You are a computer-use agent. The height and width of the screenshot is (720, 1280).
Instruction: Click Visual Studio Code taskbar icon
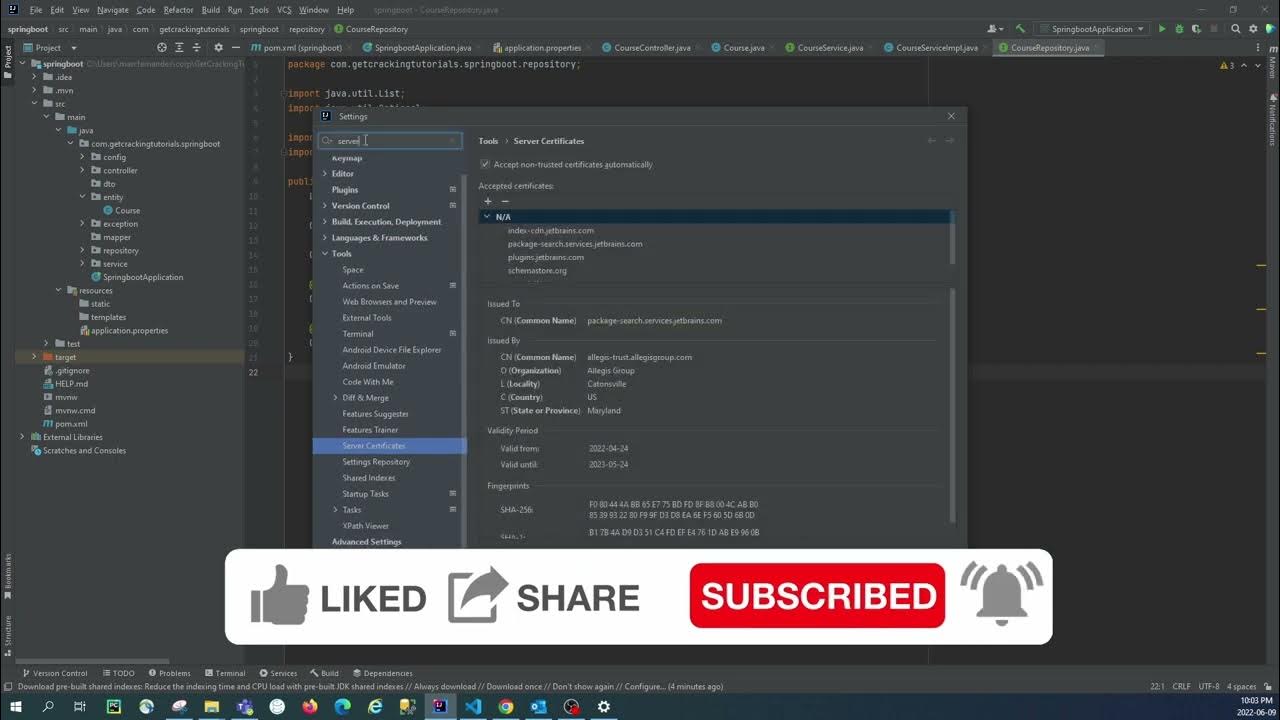pyautogui.click(x=473, y=706)
